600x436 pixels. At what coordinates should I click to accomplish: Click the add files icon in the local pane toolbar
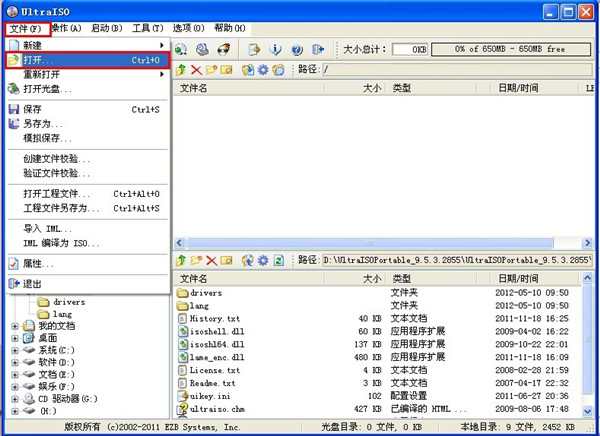point(248,261)
